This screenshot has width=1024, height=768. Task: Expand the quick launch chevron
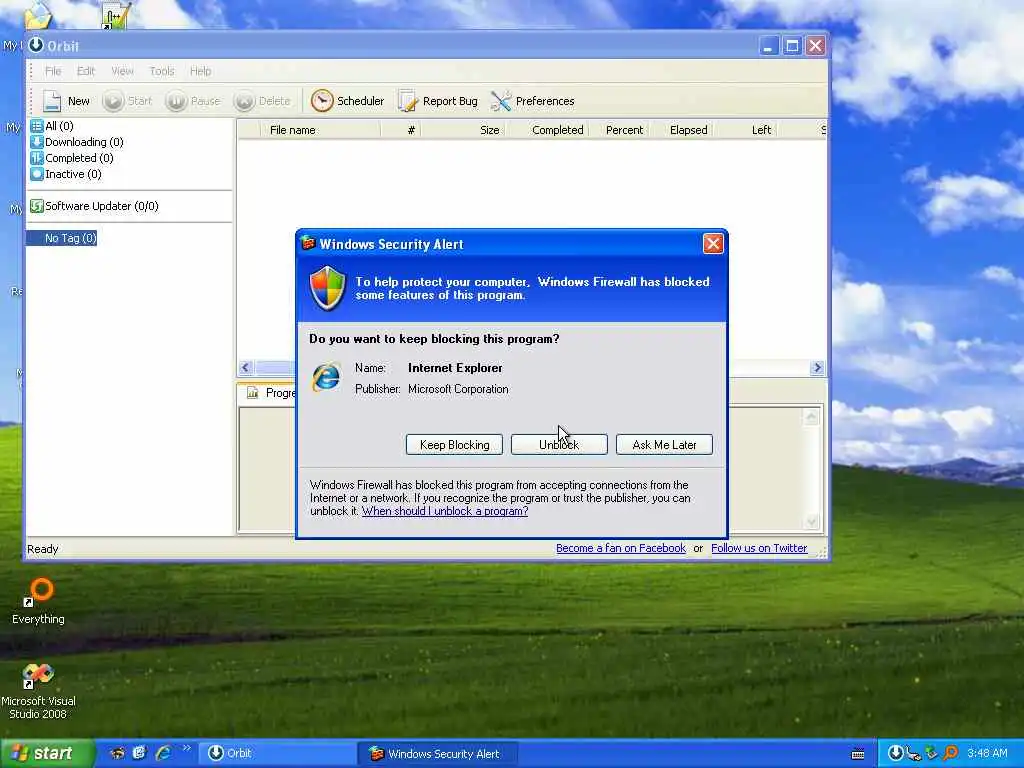(186, 749)
